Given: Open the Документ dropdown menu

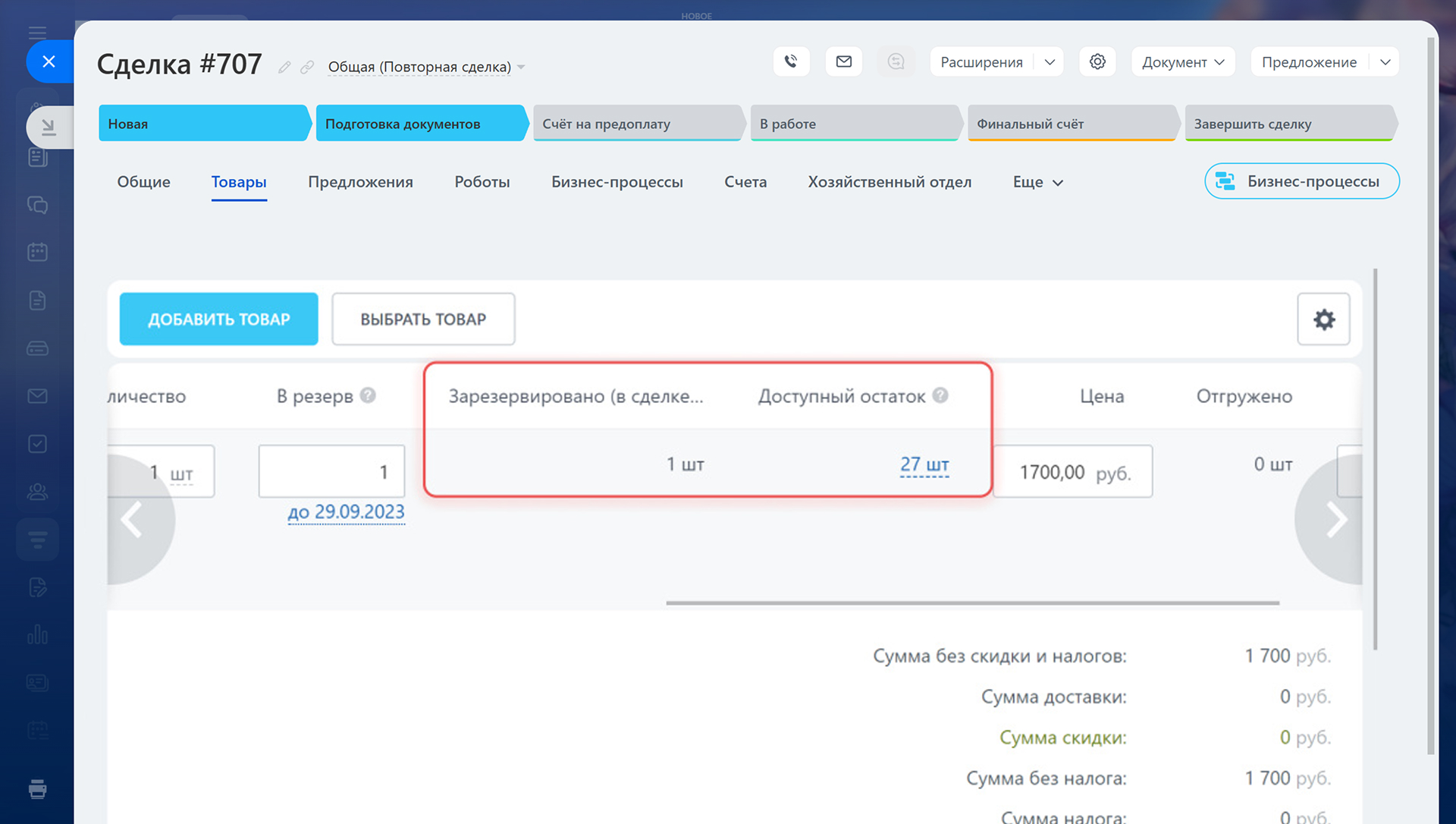Looking at the screenshot, I should 1182,61.
